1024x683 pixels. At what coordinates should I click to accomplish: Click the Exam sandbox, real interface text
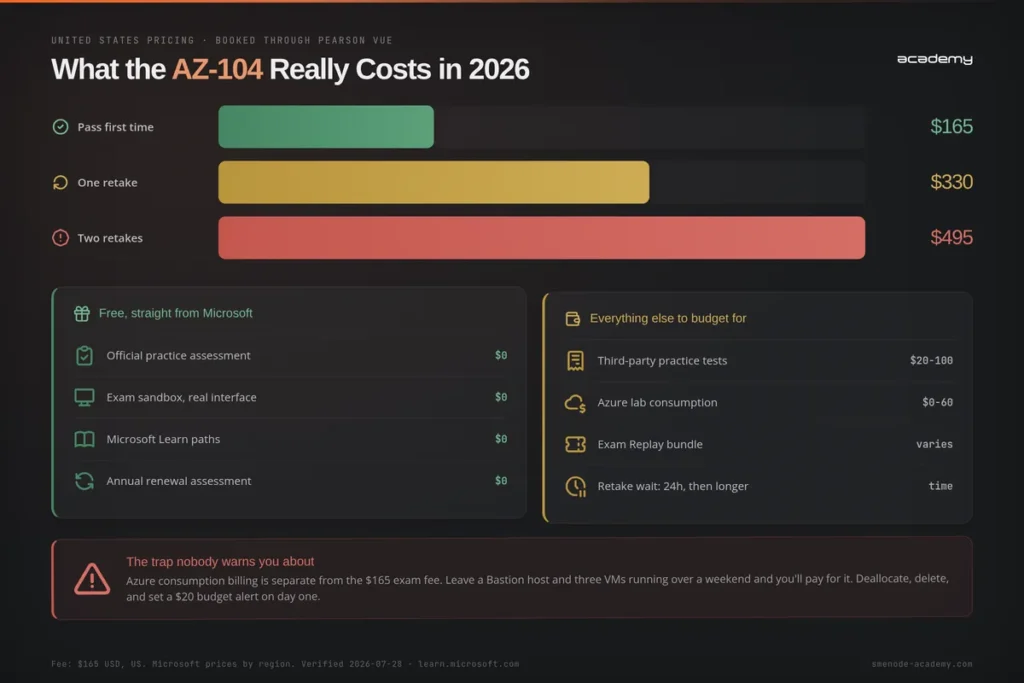coord(182,398)
